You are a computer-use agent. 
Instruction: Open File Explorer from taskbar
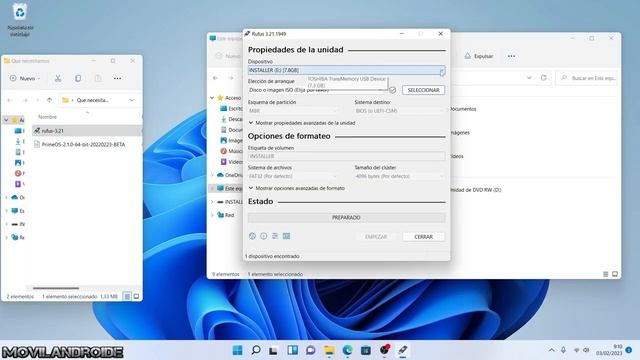pos(329,350)
